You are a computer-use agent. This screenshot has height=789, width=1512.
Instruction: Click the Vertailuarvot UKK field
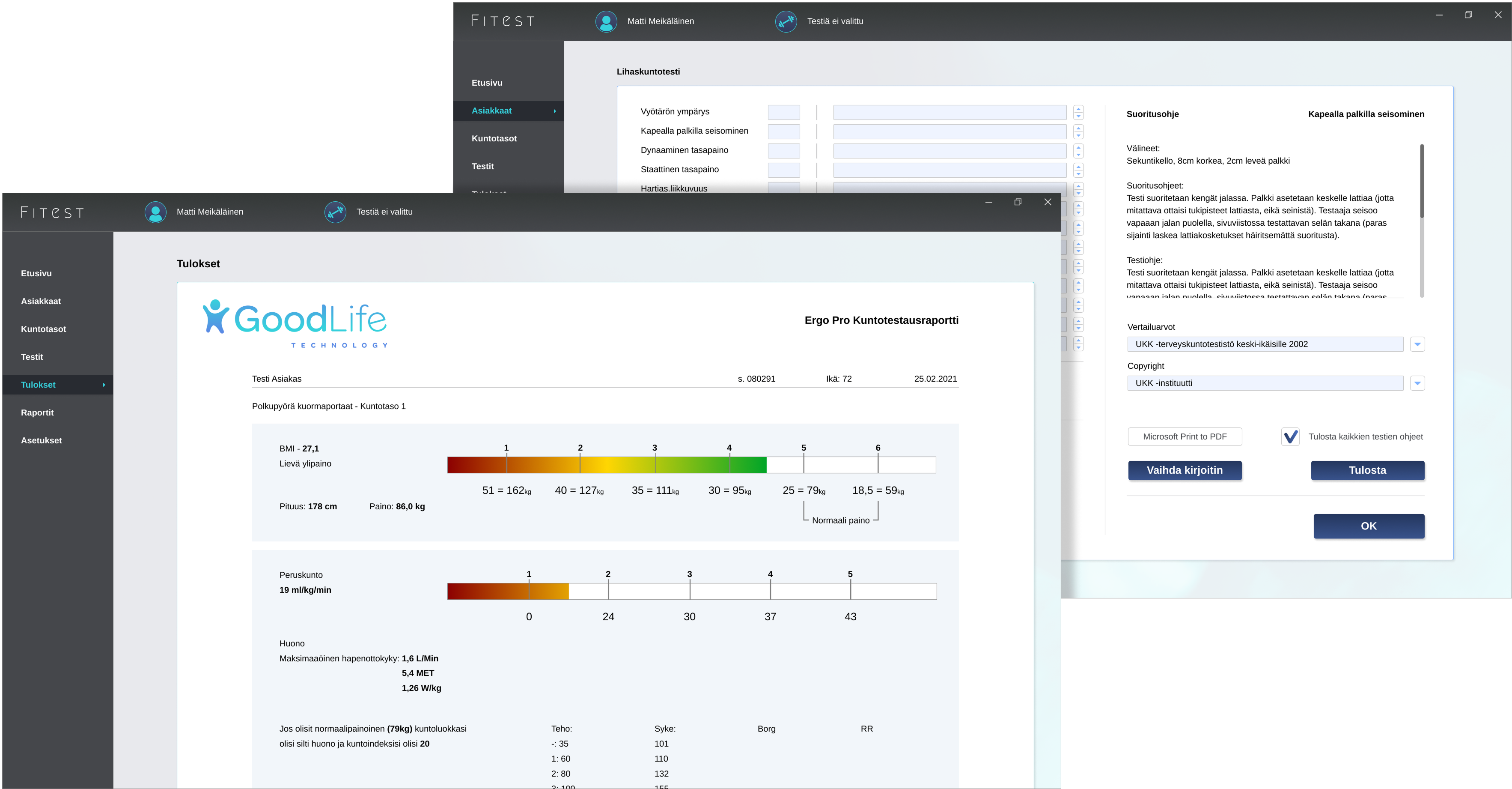1265,344
